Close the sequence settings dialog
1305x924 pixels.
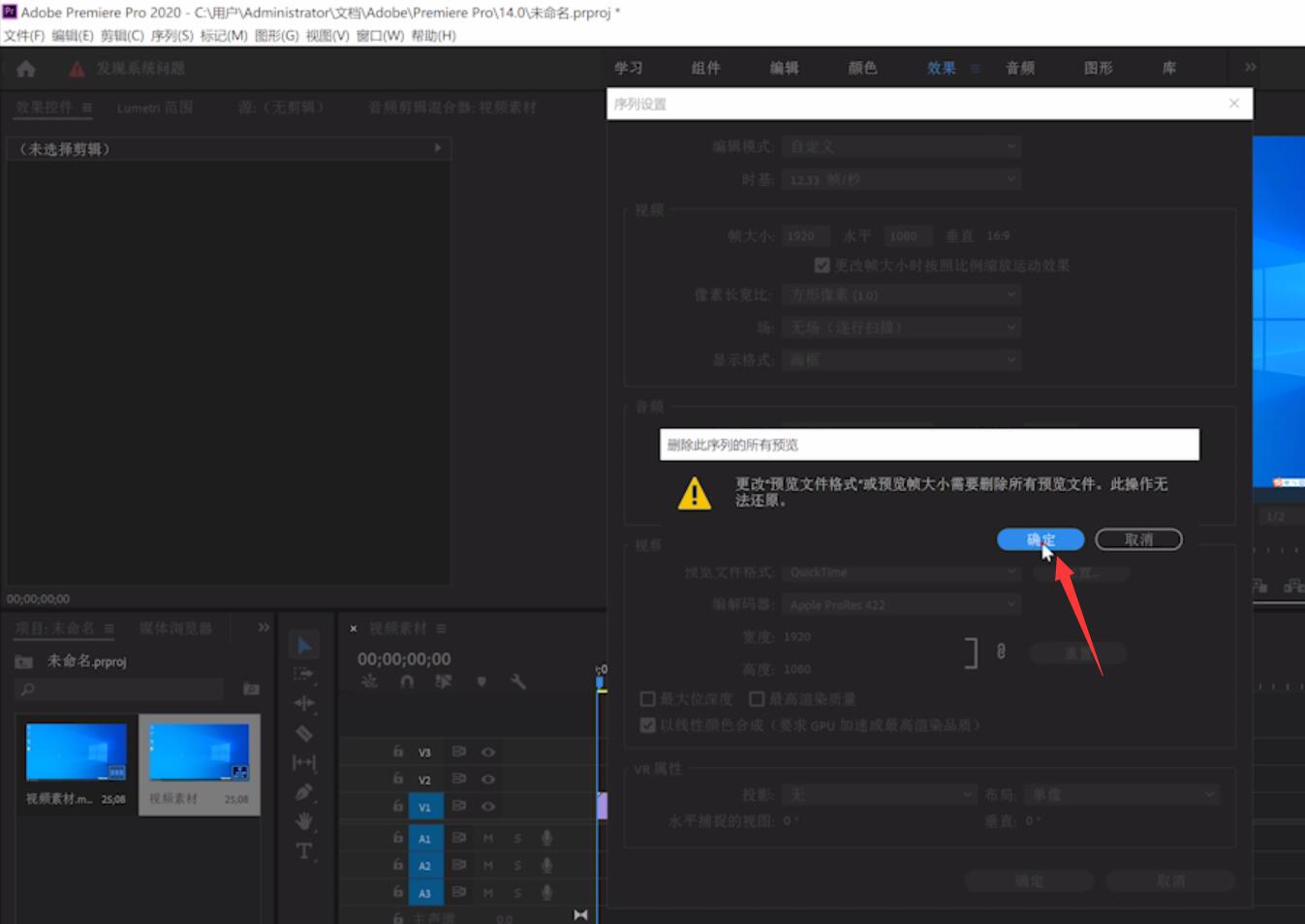[x=1233, y=104]
